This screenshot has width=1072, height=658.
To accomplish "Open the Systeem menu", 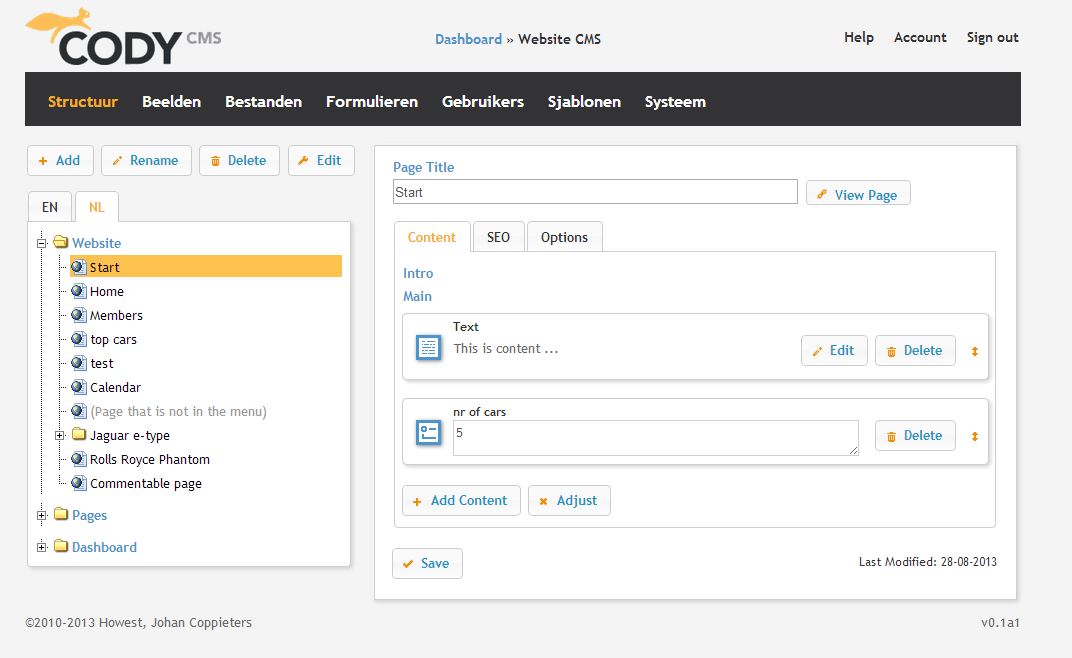I will click(675, 101).
